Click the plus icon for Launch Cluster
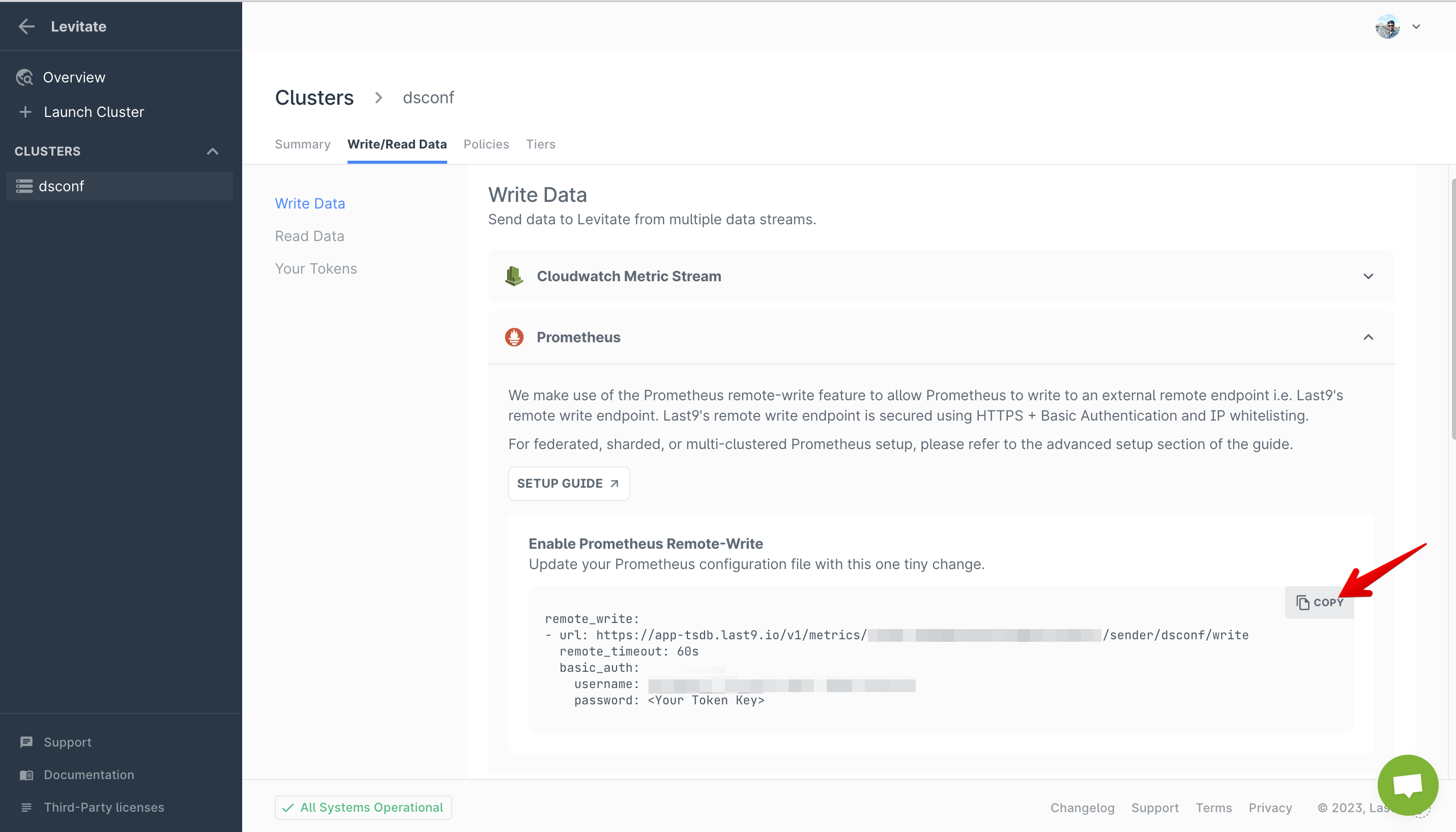This screenshot has height=832, width=1456. tap(25, 112)
